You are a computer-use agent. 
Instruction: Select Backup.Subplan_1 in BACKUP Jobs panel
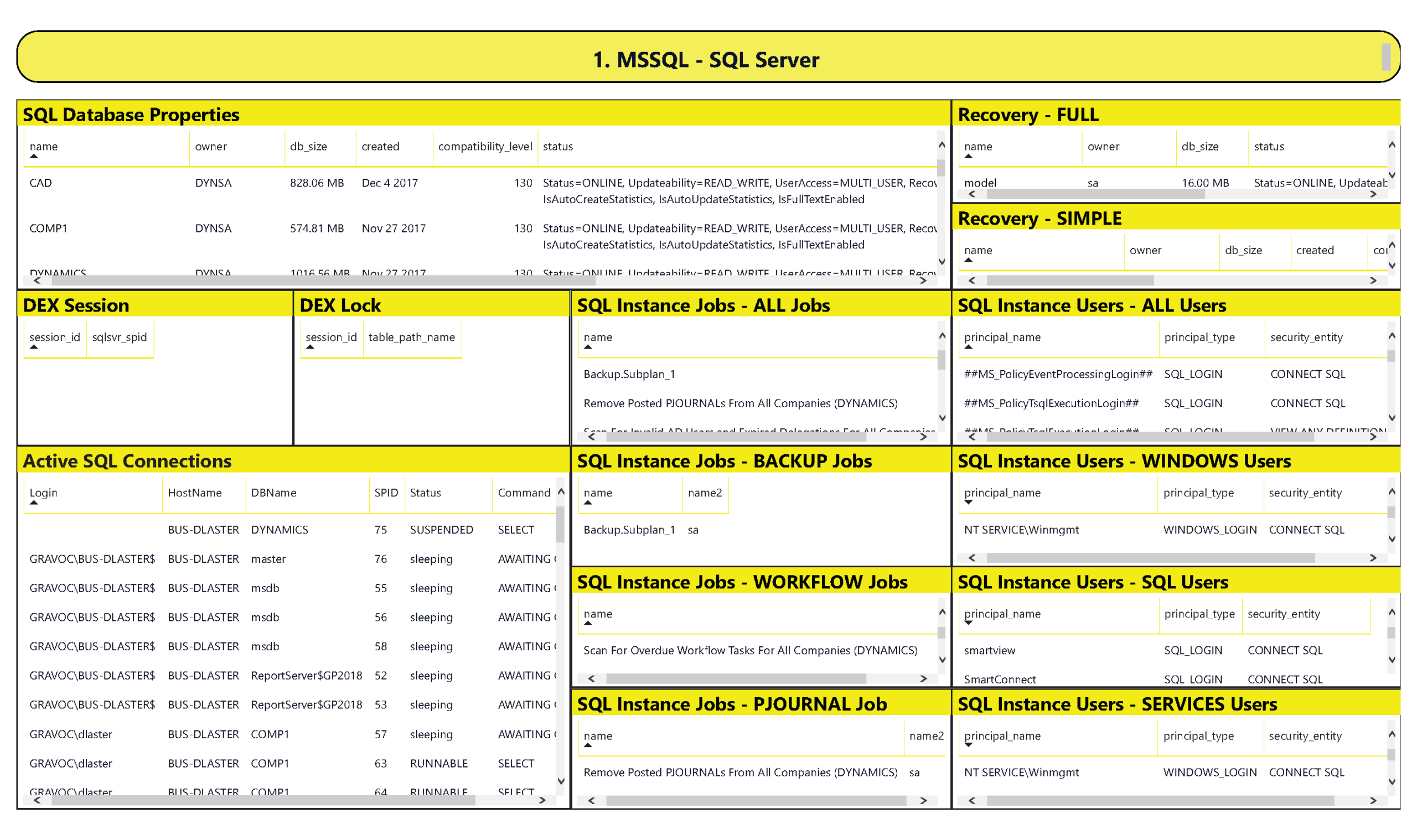point(629,530)
